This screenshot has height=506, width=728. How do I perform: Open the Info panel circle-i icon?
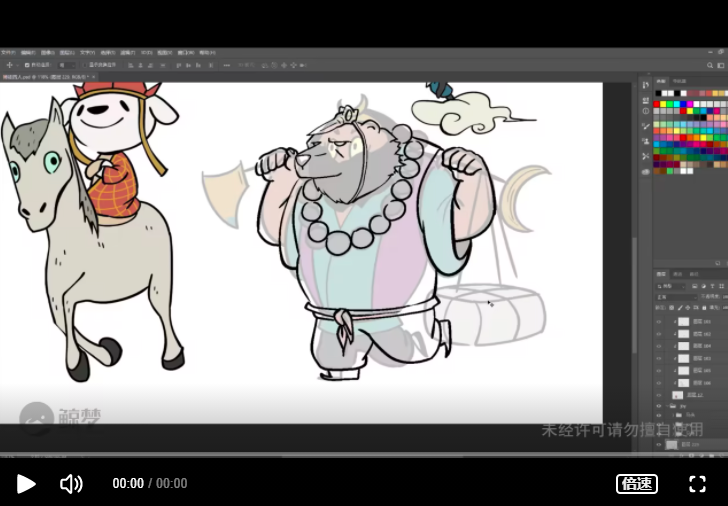pyautogui.click(x=646, y=111)
